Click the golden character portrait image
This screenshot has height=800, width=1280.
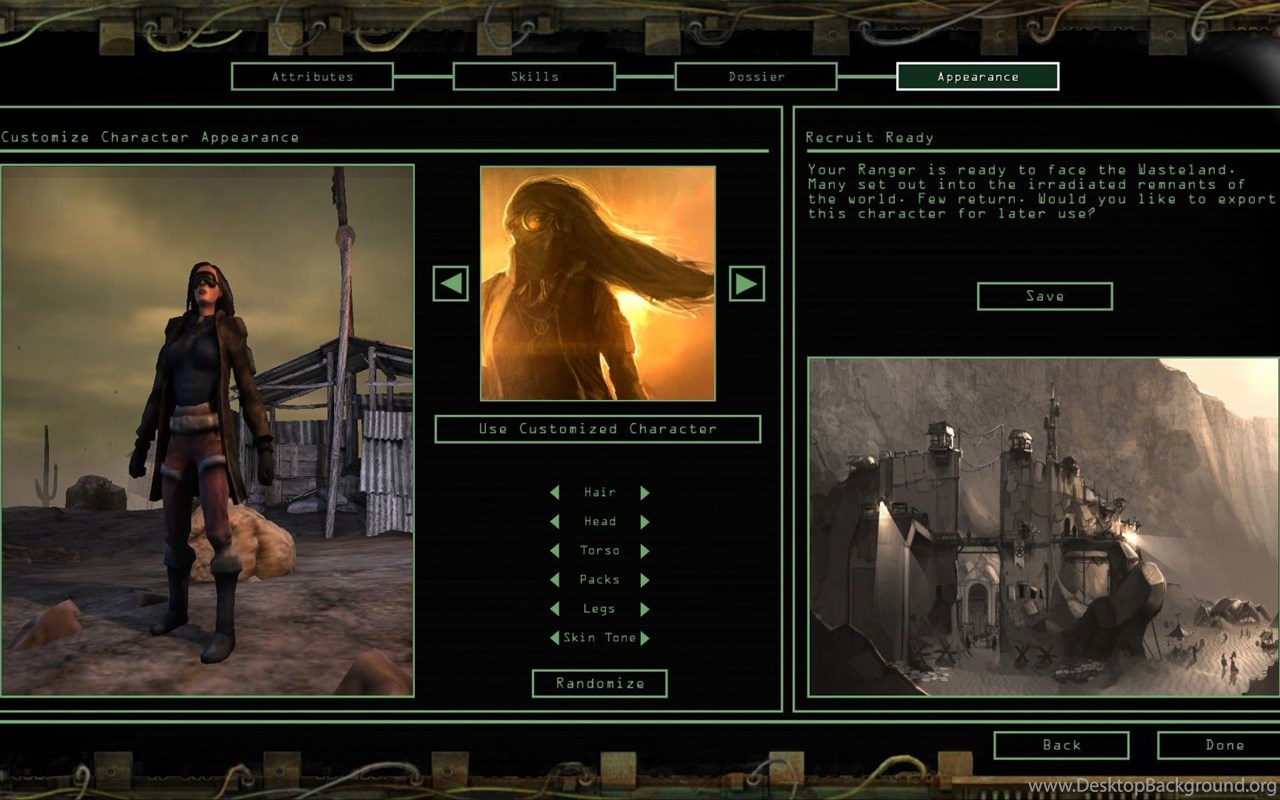tap(598, 284)
